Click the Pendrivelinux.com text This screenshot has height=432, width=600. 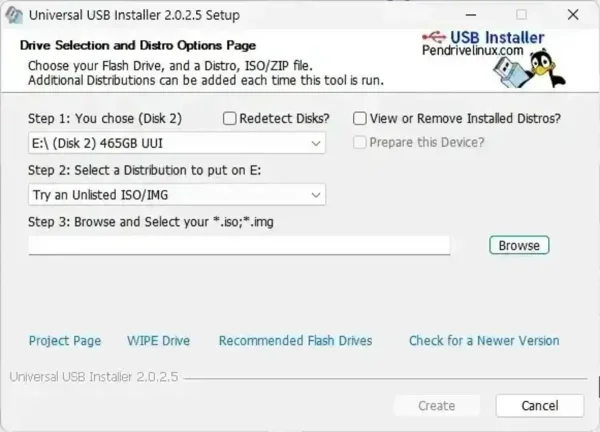(x=473, y=50)
